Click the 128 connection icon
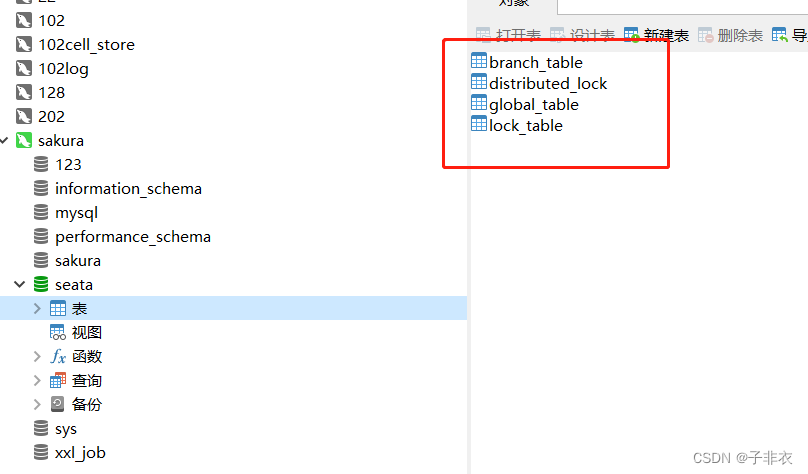 pos(24,92)
